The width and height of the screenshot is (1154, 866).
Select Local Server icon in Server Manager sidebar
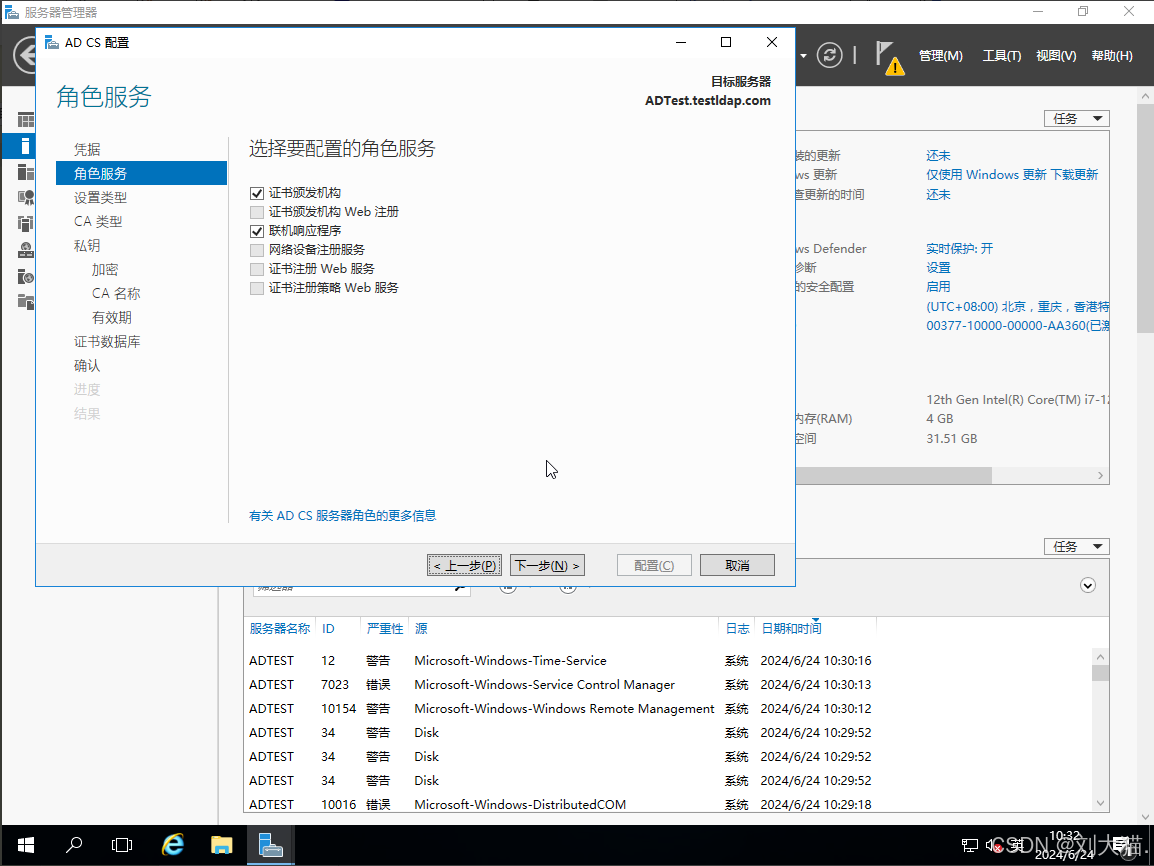pos(25,146)
